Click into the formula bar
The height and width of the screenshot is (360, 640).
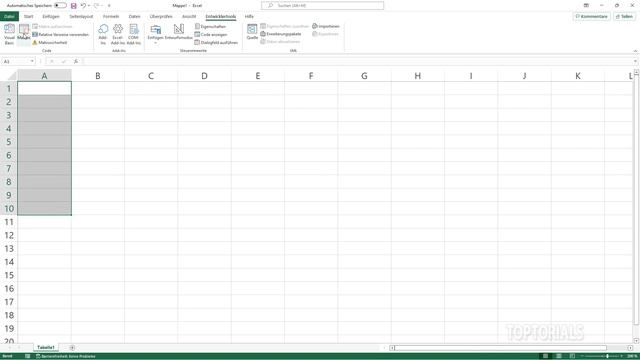pos(358,61)
